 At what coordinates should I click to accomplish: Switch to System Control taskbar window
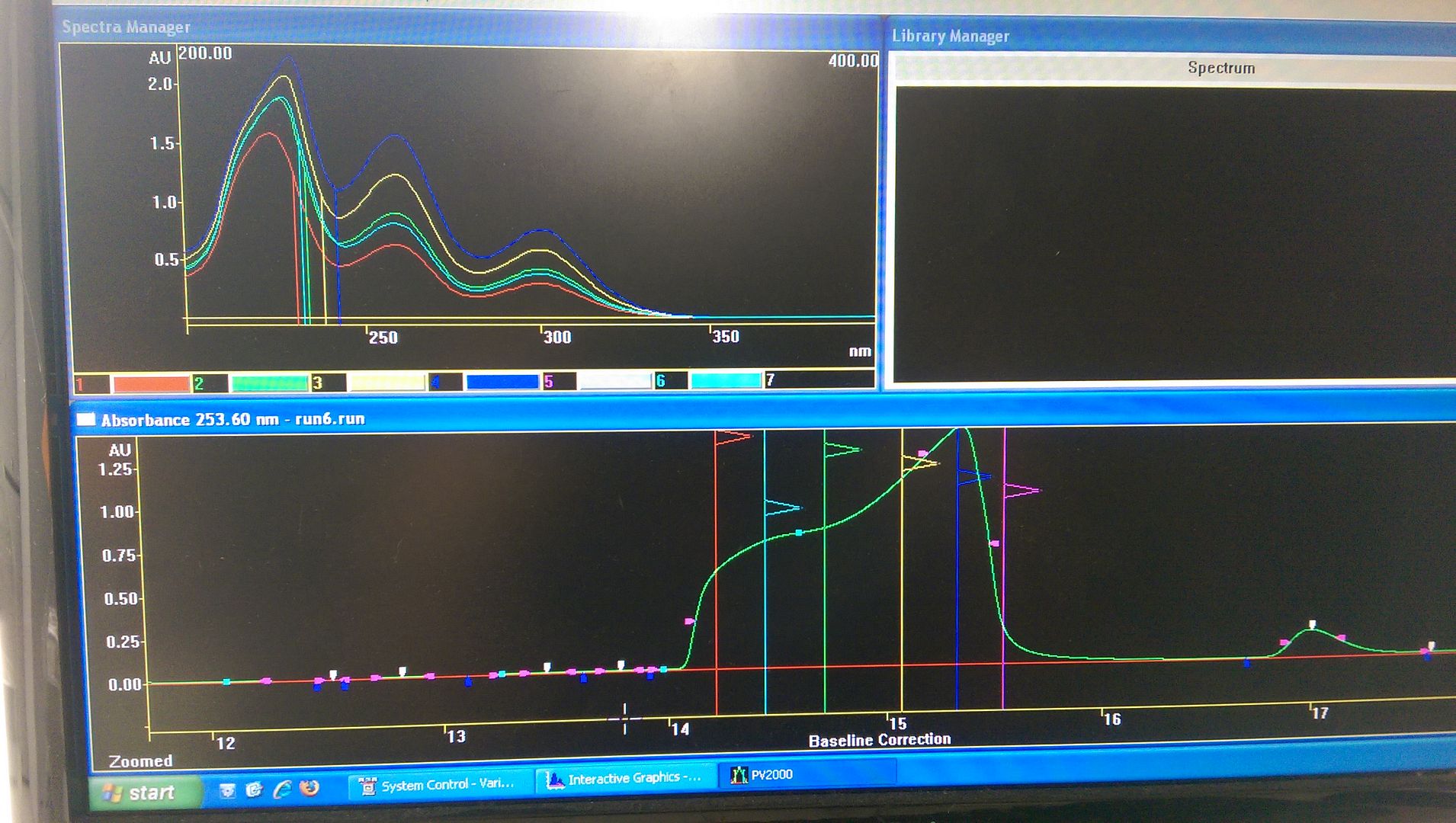click(x=438, y=784)
